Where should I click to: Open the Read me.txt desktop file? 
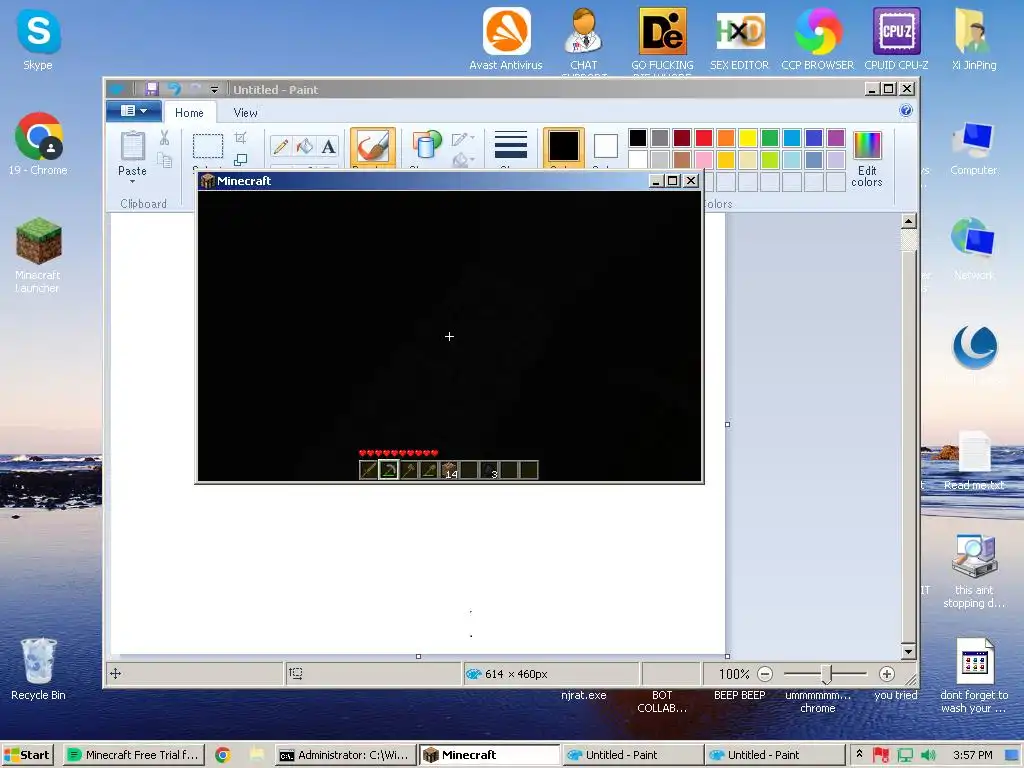coord(974,460)
